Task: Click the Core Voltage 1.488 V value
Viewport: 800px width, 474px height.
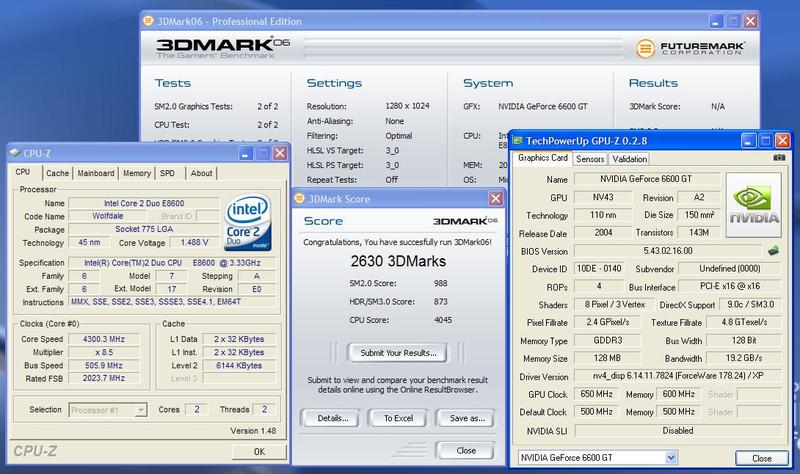Action: (194, 242)
